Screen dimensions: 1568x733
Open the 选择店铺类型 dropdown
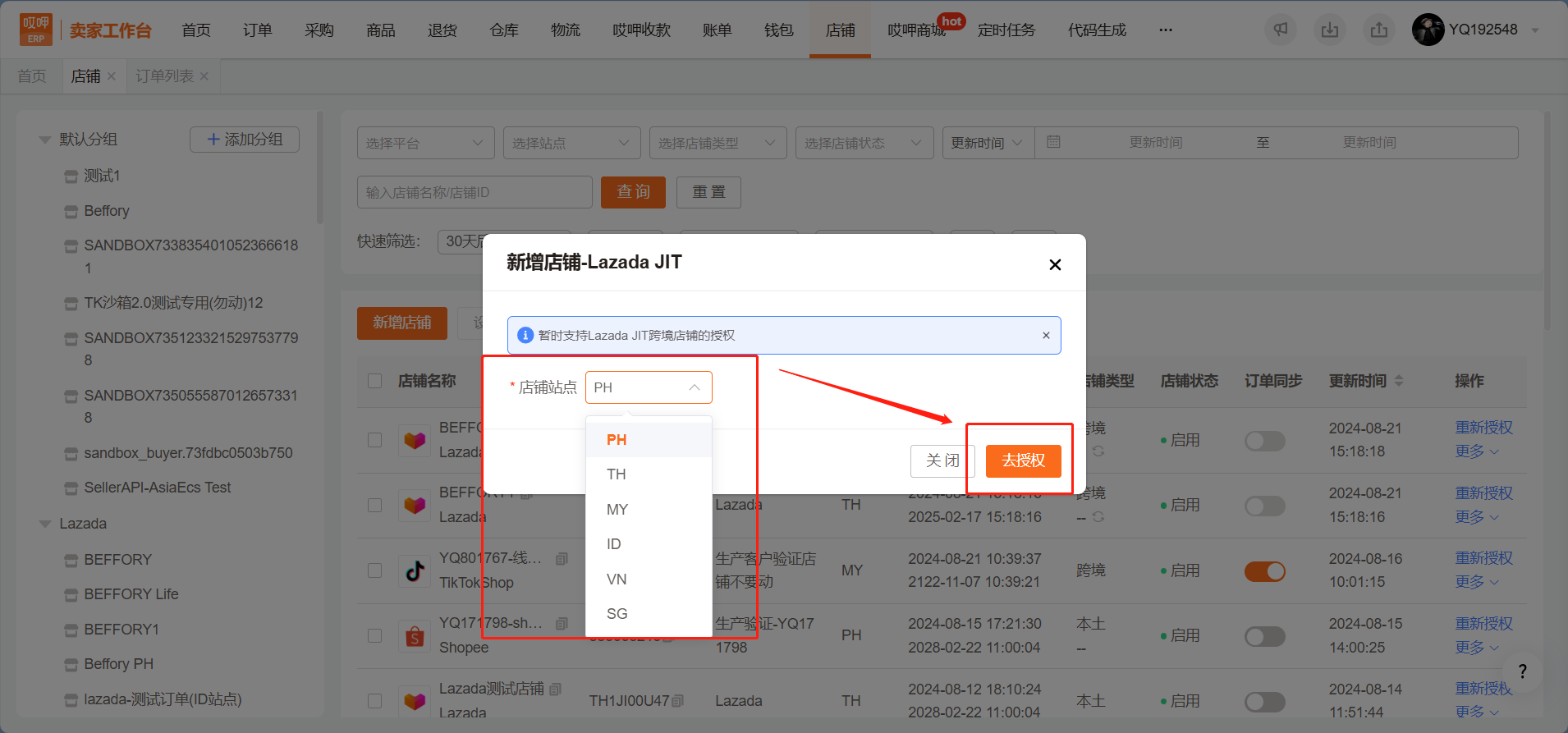718,143
